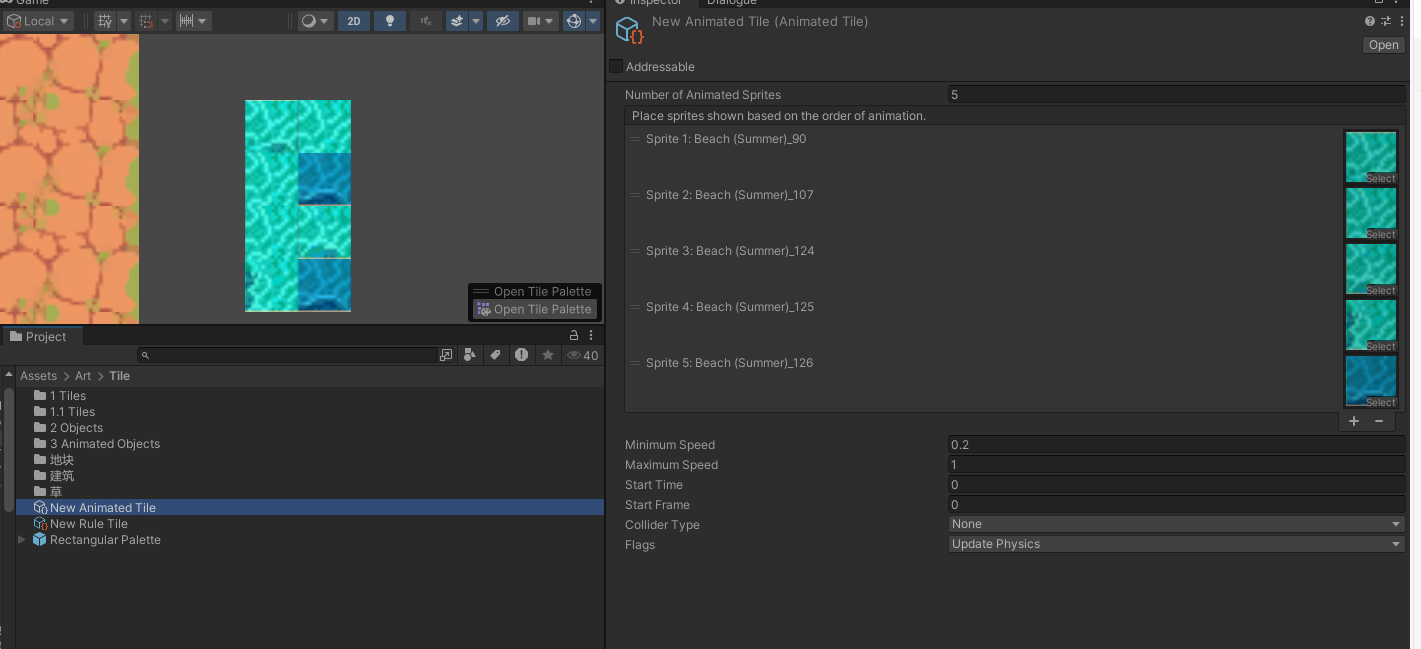
Task: Enable the Addressable checkbox
Action: coord(616,66)
